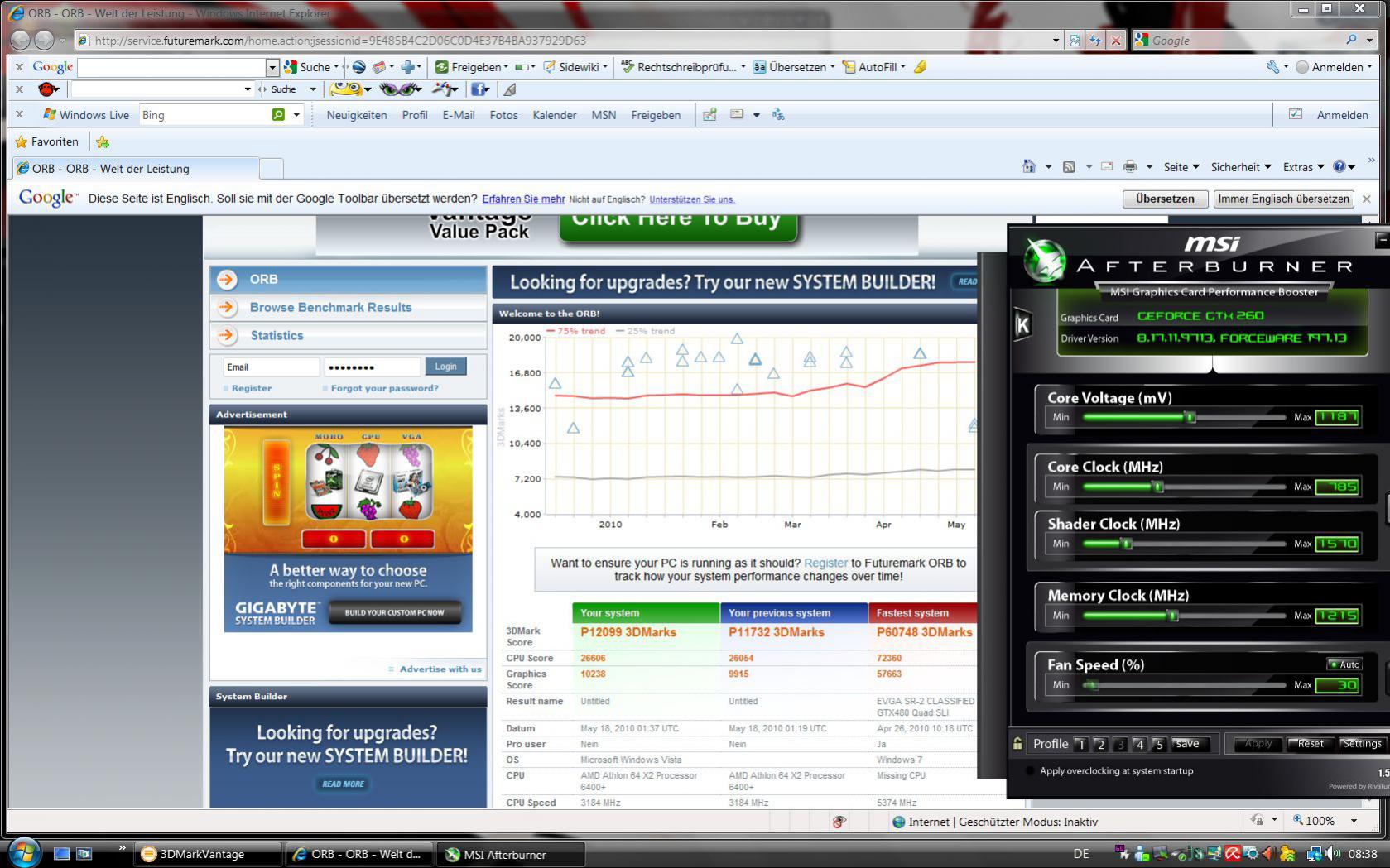The width and height of the screenshot is (1390, 868).
Task: Click the Windows Live translate icon
Action: click(778, 115)
